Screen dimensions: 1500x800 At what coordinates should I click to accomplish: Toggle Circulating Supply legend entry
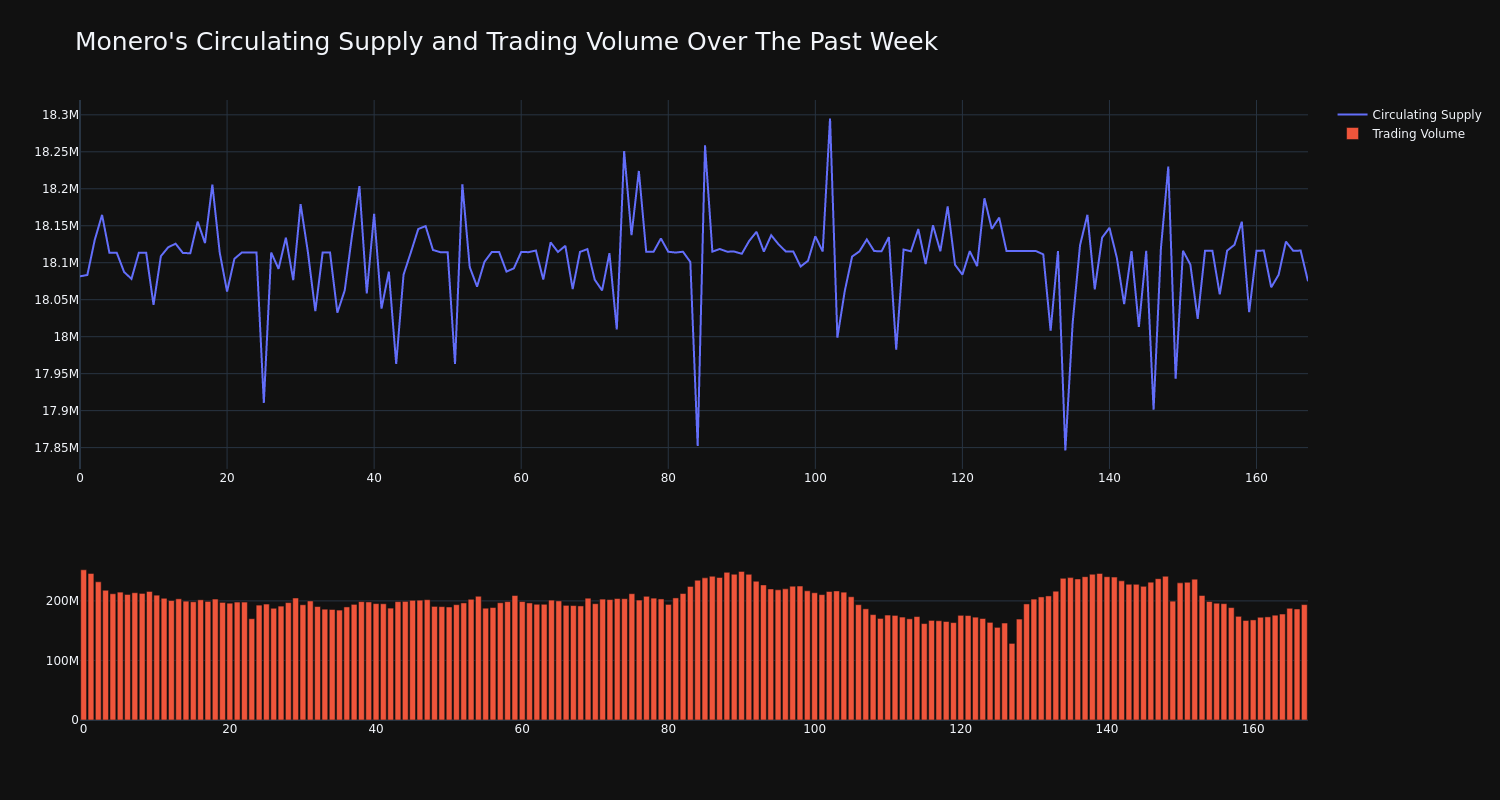1409,115
